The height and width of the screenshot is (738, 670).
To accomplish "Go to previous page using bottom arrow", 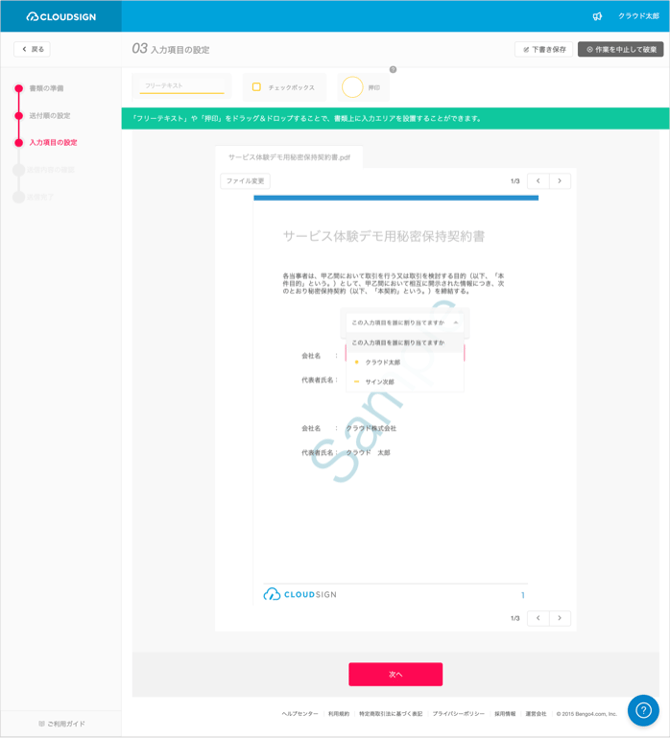I will pos(538,618).
